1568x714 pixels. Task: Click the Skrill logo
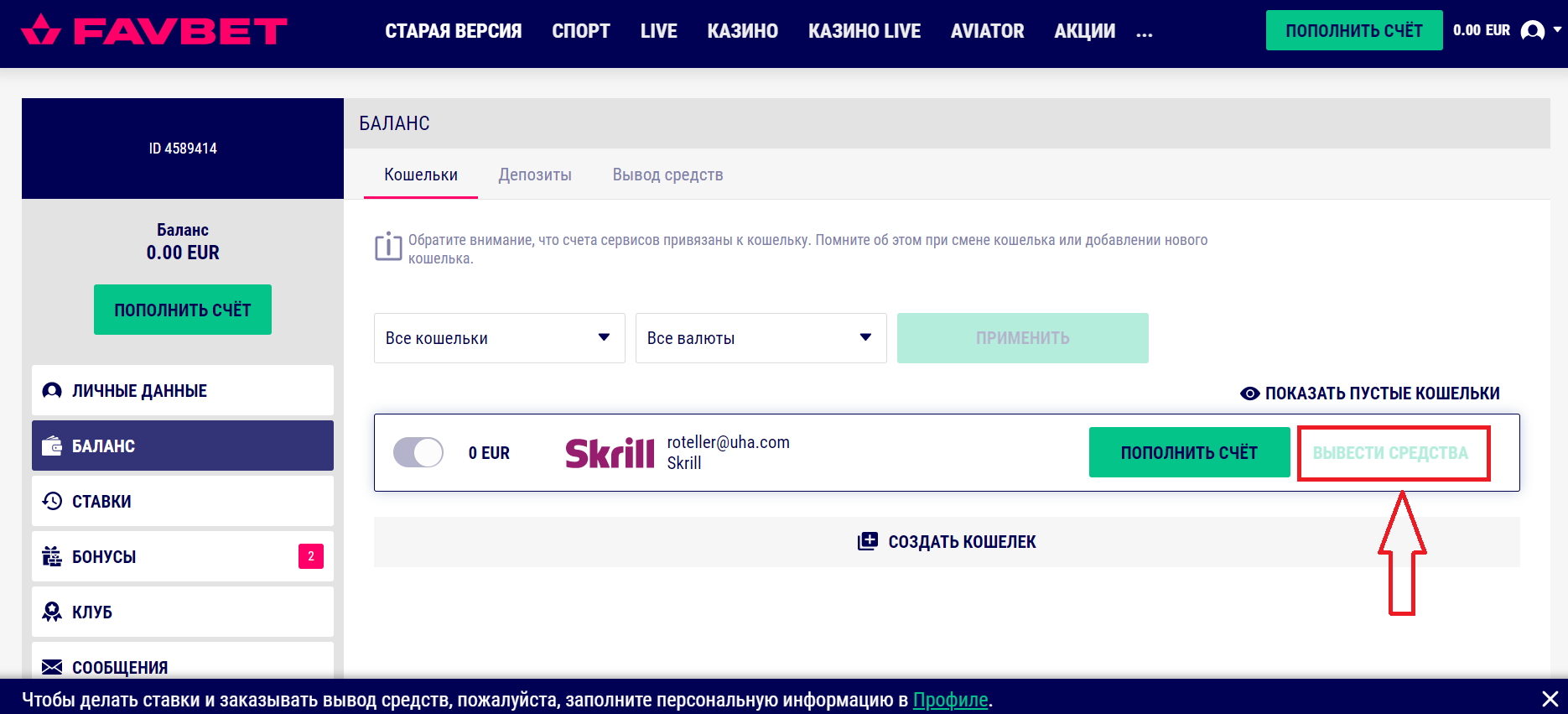(610, 453)
